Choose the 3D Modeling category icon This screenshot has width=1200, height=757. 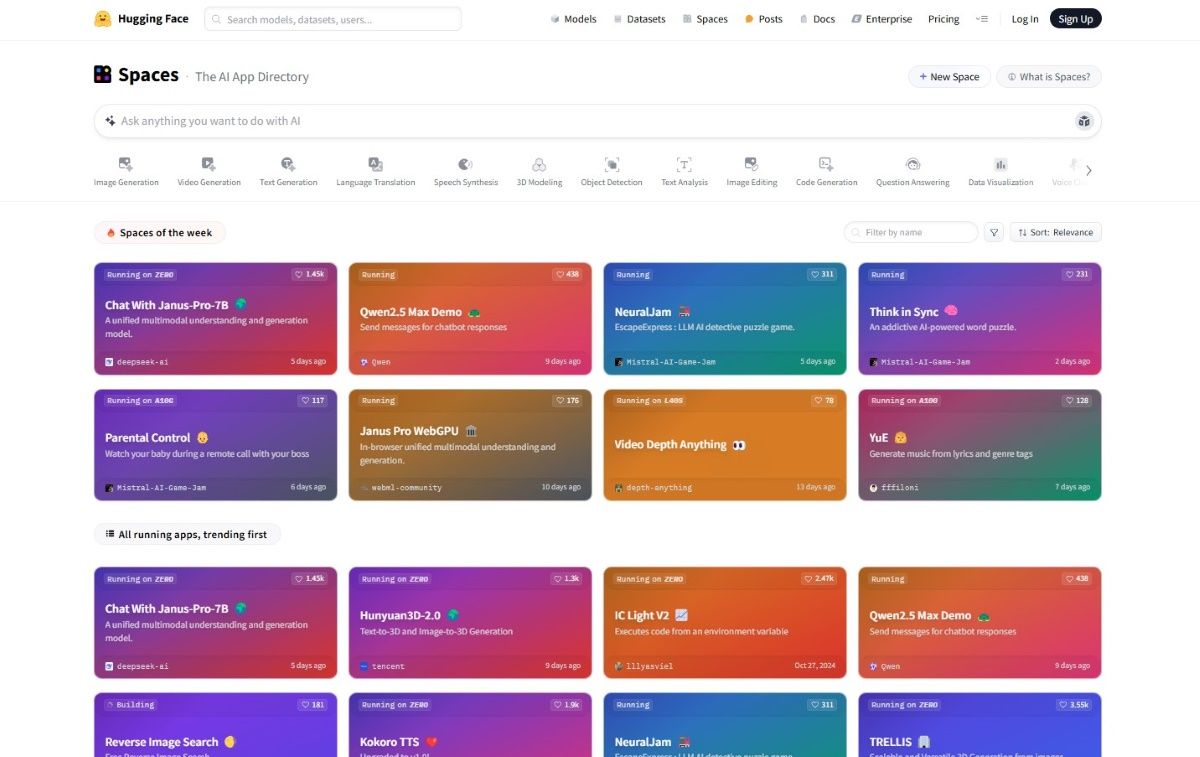[x=539, y=164]
